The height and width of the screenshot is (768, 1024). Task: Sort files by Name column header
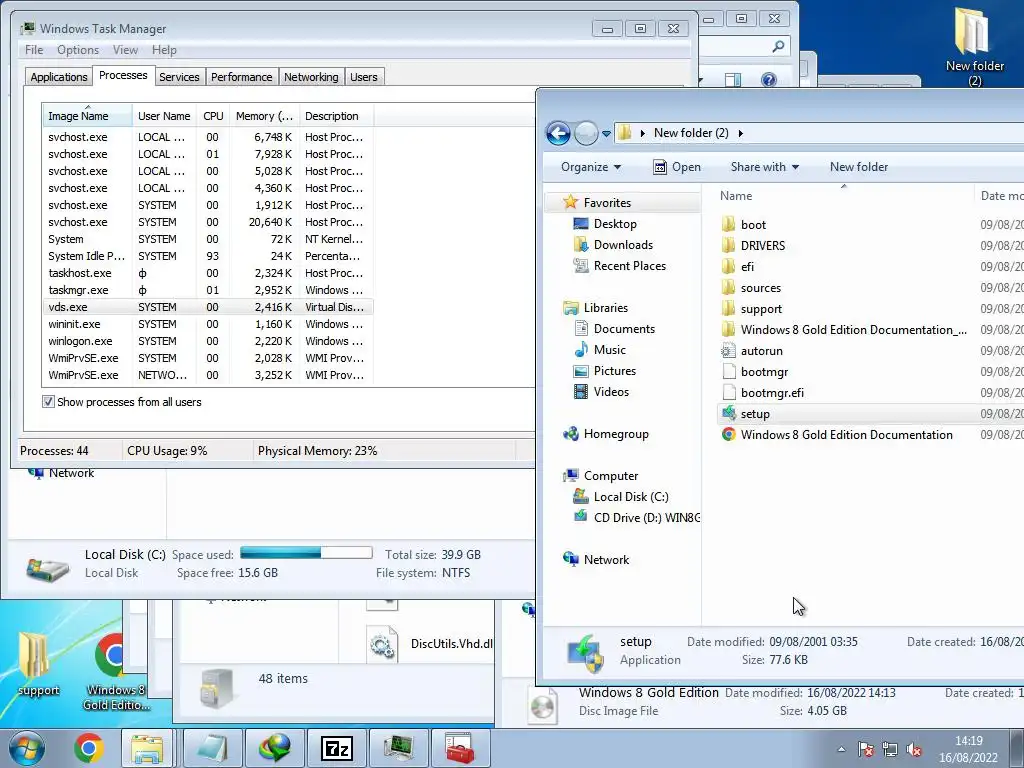point(736,196)
